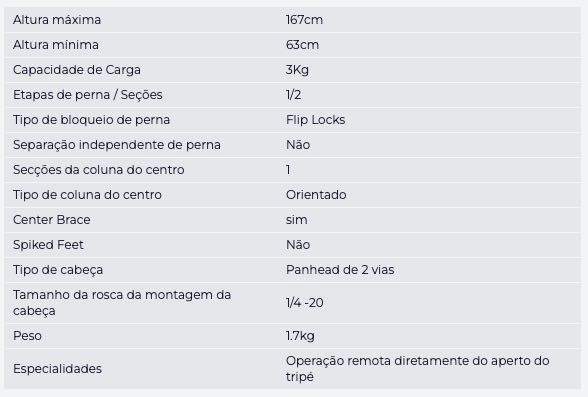The height and width of the screenshot is (397, 588).
Task: Select Tipo de bloqueio de perna text
Action: pos(92,120)
